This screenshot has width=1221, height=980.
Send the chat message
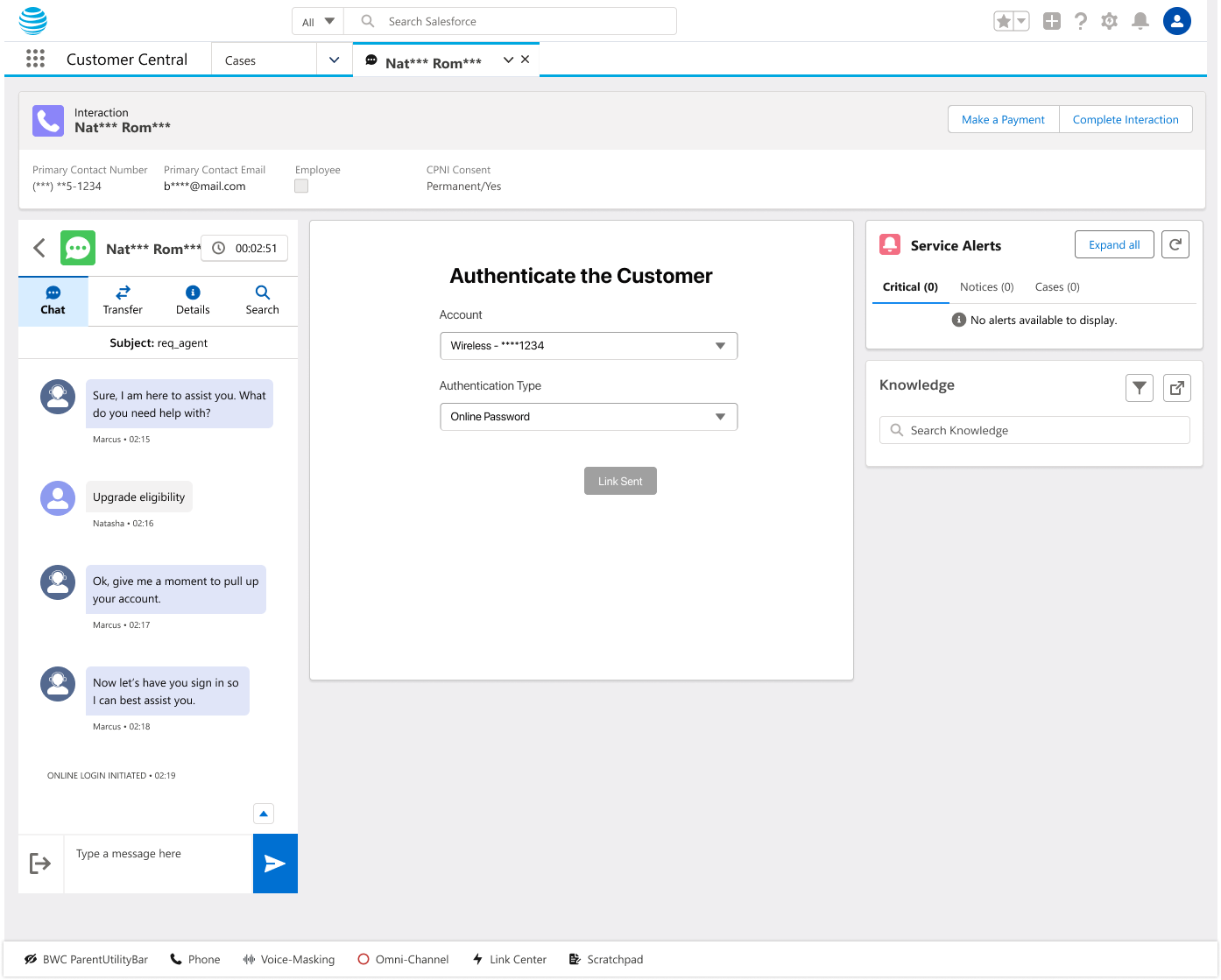[275, 864]
